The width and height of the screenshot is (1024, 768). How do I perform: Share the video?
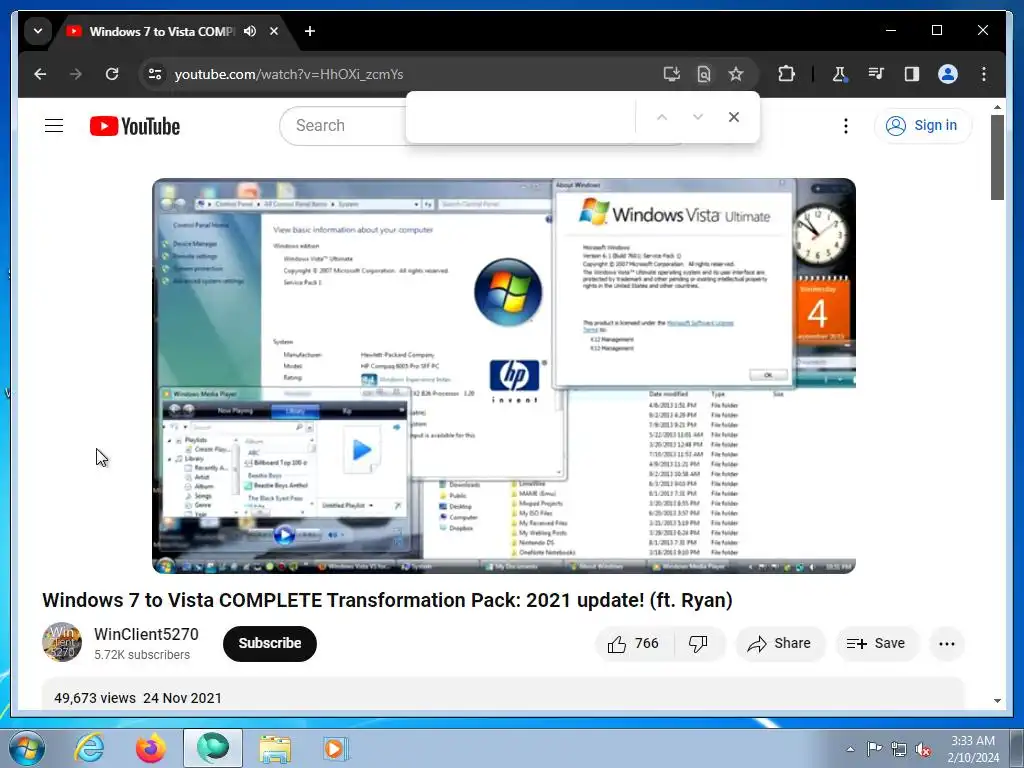(x=780, y=644)
